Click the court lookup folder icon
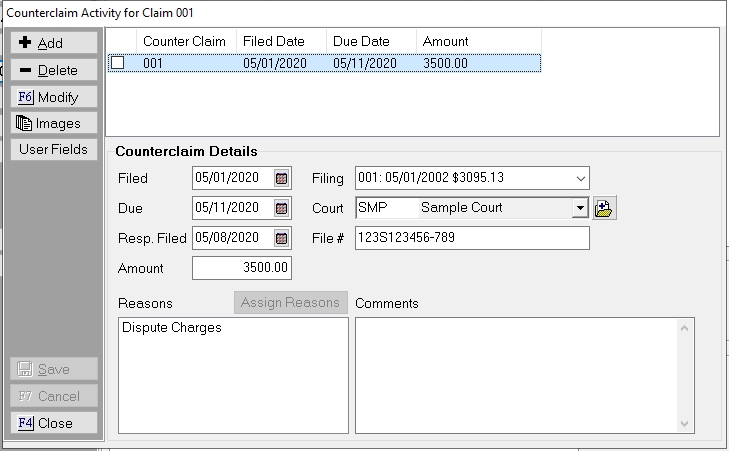 point(603,209)
